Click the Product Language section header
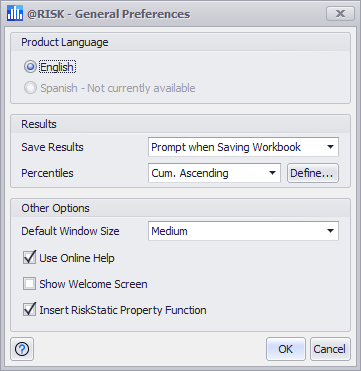 pos(65,42)
